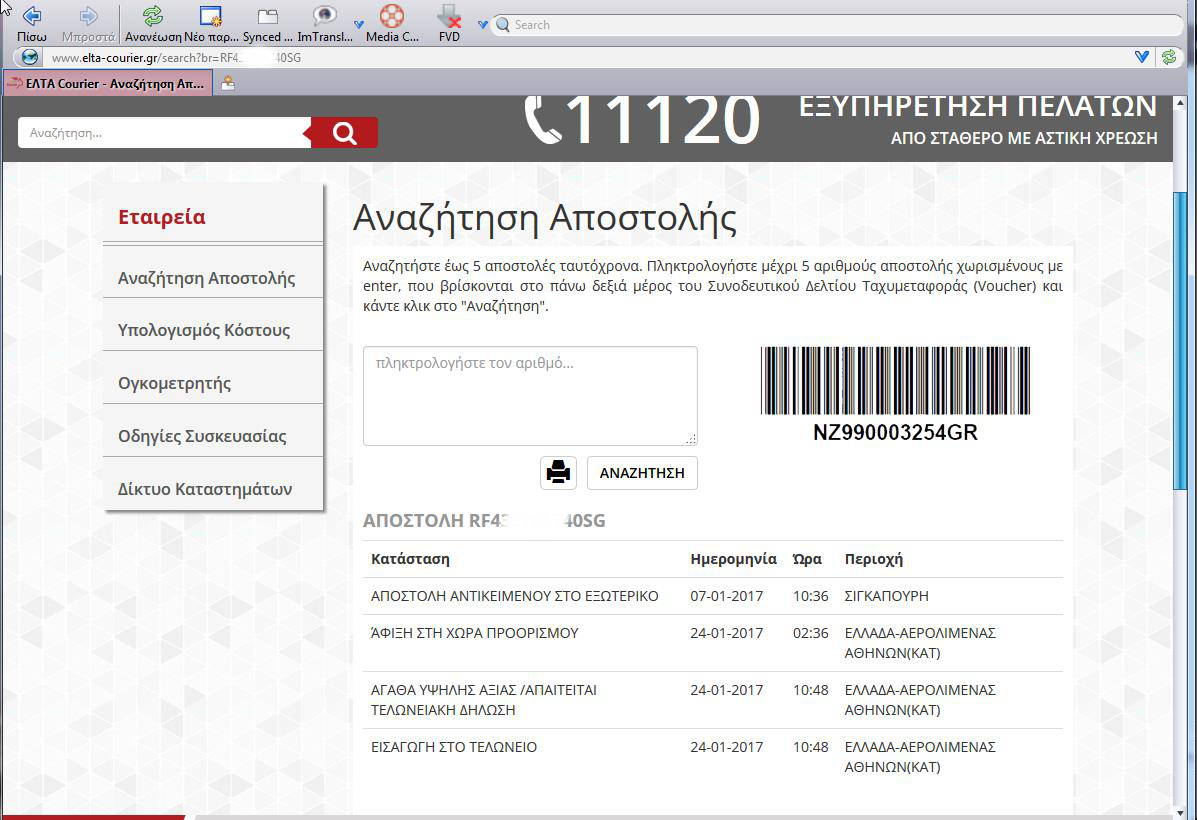
Task: Open the dropdown arrow right of FVD
Action: point(482,24)
